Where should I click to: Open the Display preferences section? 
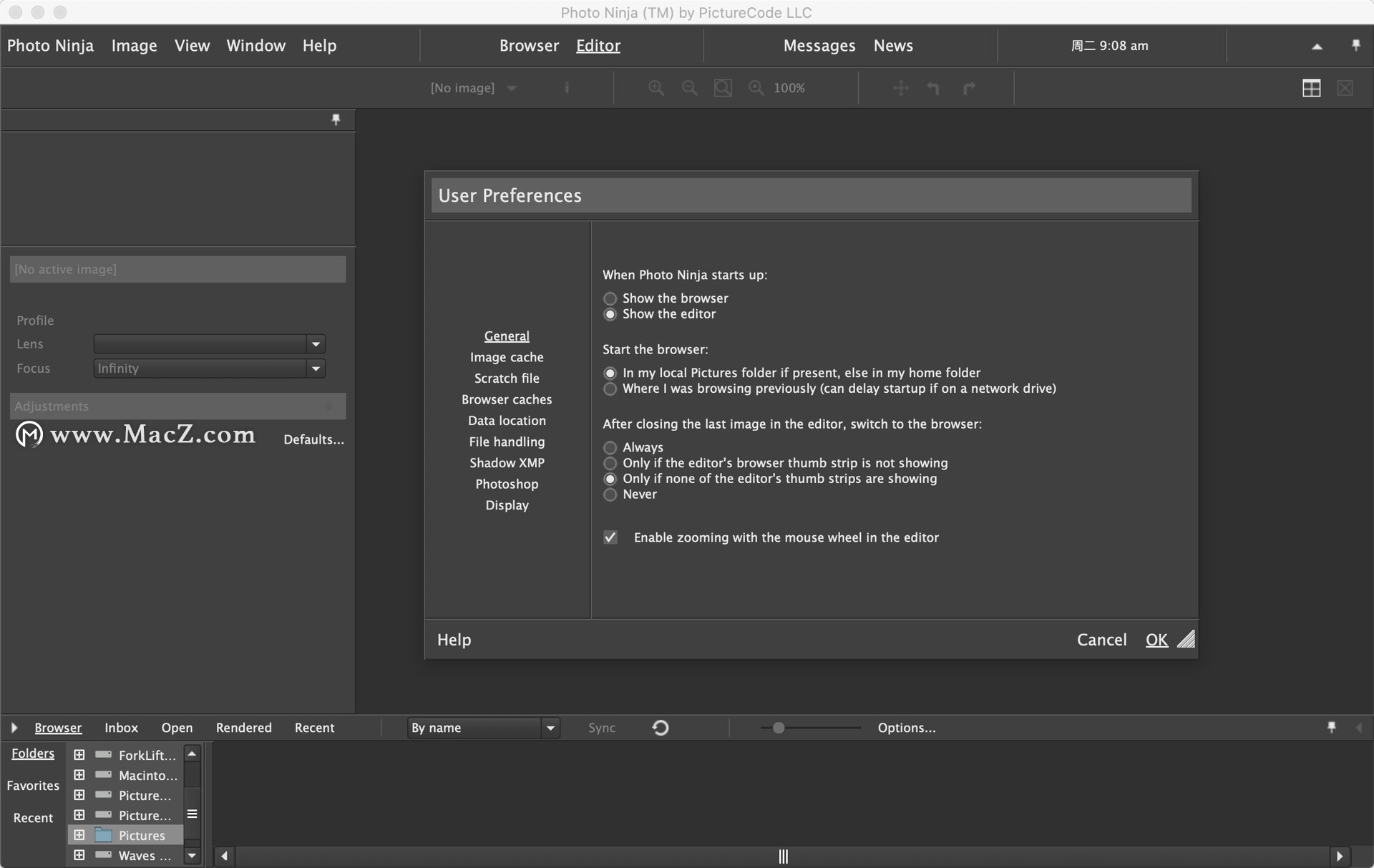click(x=507, y=505)
